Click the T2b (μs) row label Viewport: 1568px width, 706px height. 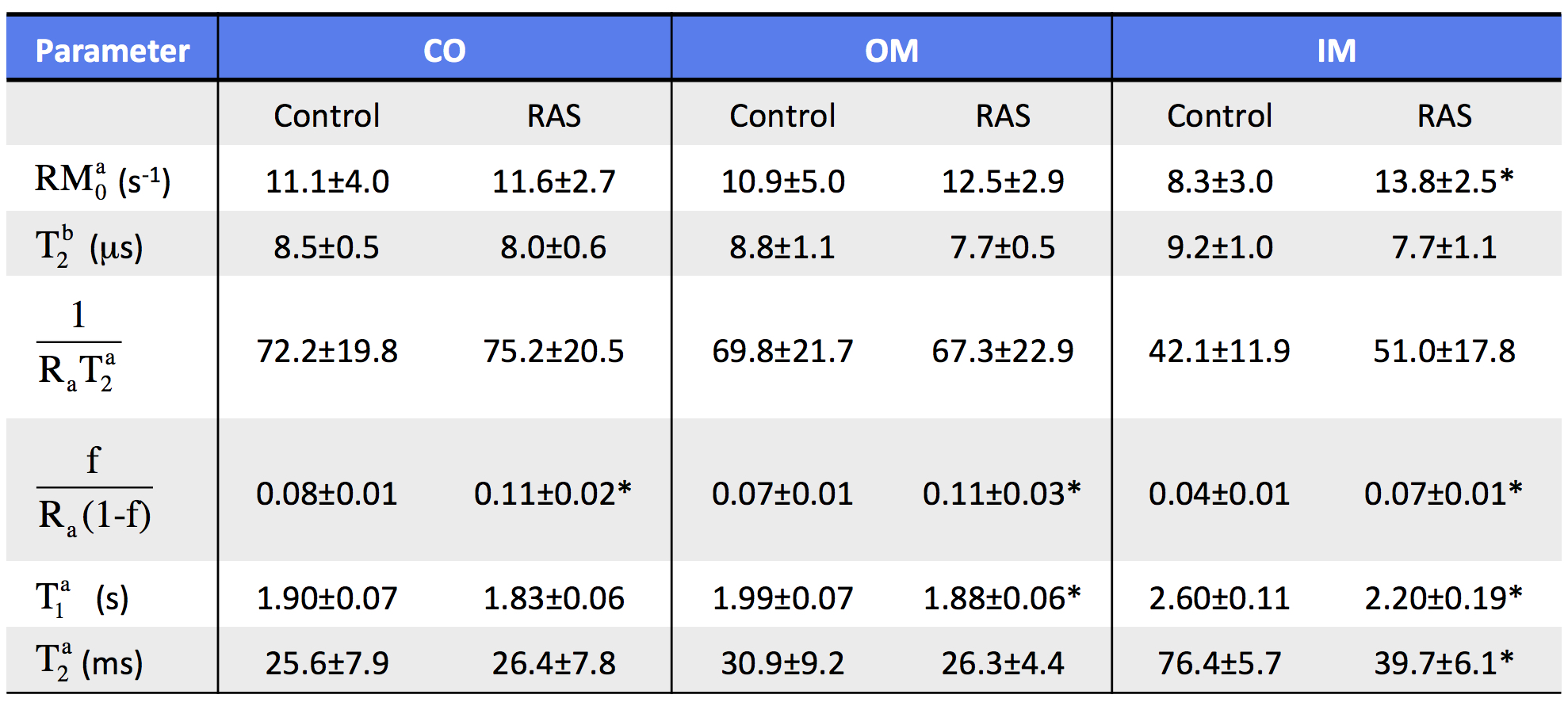click(x=90, y=247)
